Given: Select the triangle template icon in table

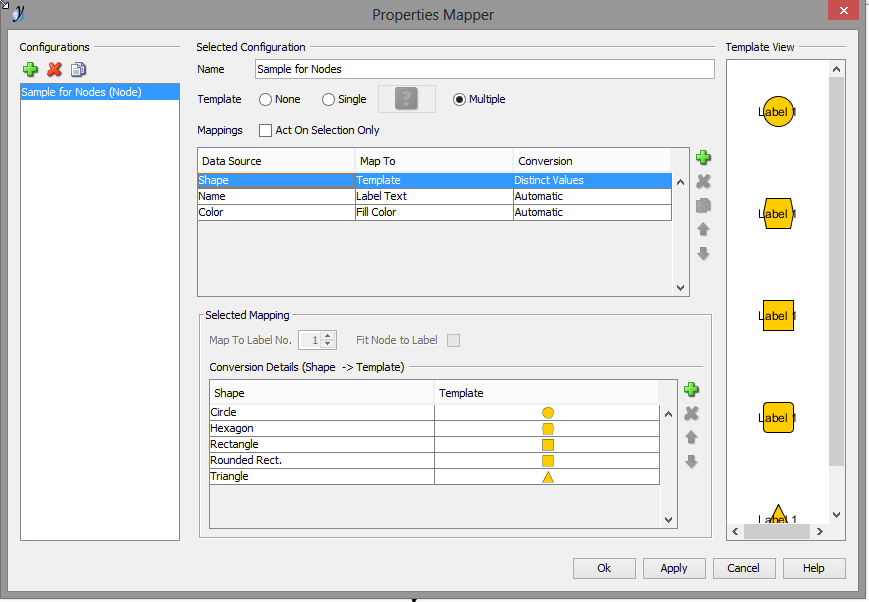Looking at the screenshot, I should click(547, 477).
